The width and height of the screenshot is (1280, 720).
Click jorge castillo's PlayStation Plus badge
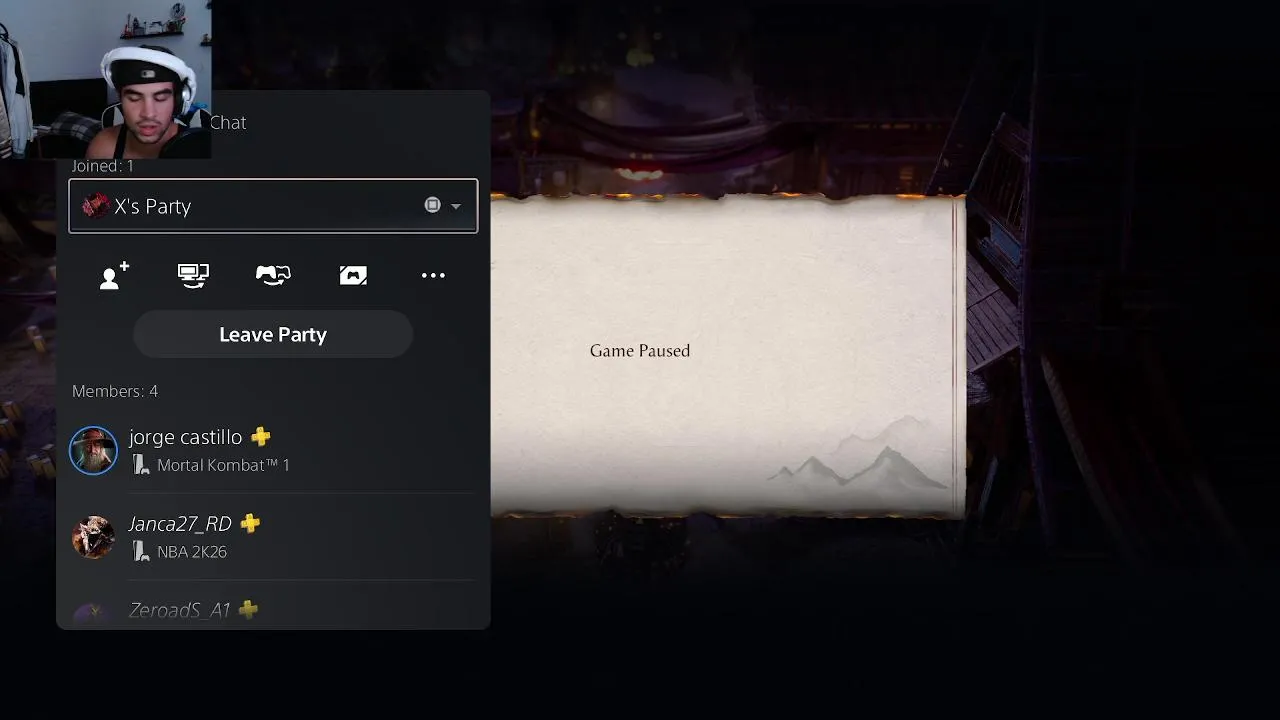[x=260, y=437]
